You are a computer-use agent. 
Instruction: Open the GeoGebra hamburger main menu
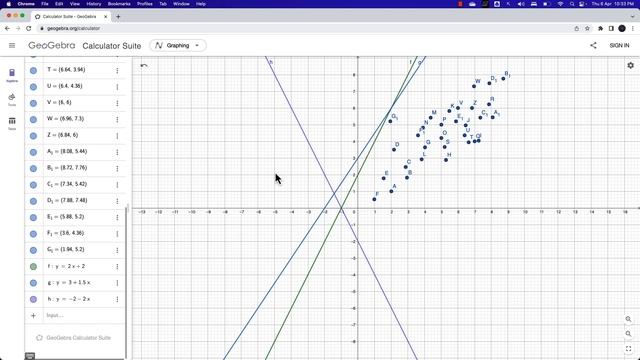point(12,45)
